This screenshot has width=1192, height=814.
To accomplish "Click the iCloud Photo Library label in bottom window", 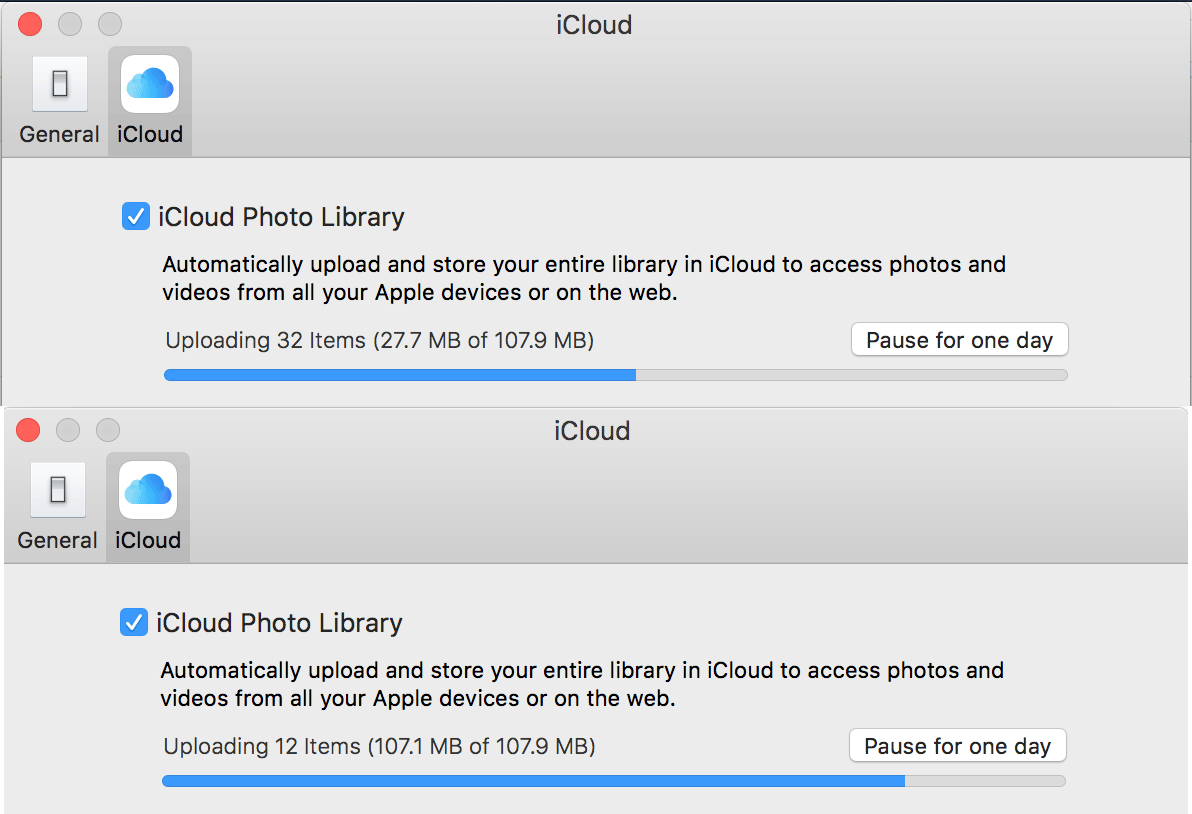I will (x=279, y=623).
